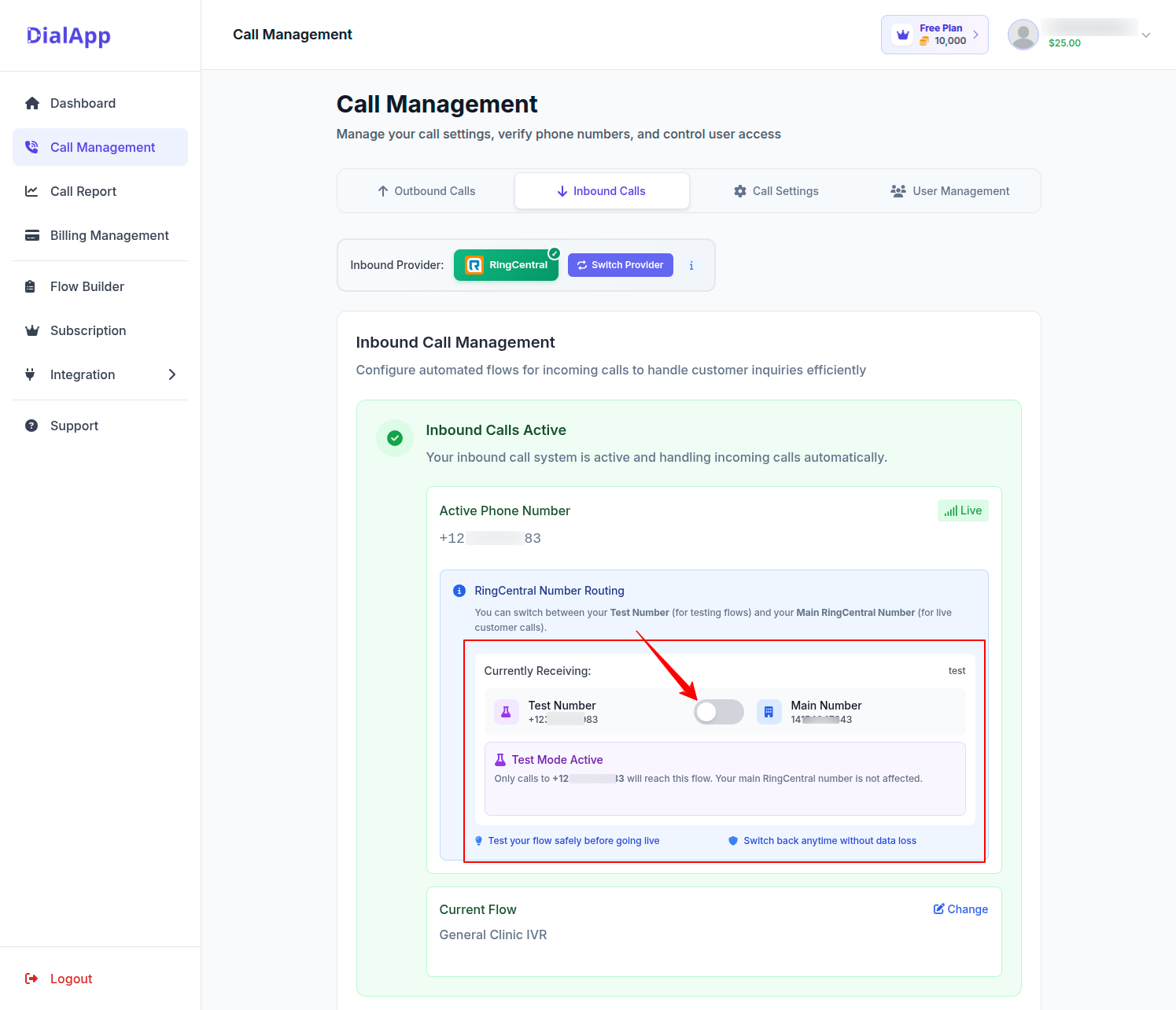Viewport: 1176px width, 1010px height.
Task: Click the Test Number flask icon
Action: tap(506, 712)
